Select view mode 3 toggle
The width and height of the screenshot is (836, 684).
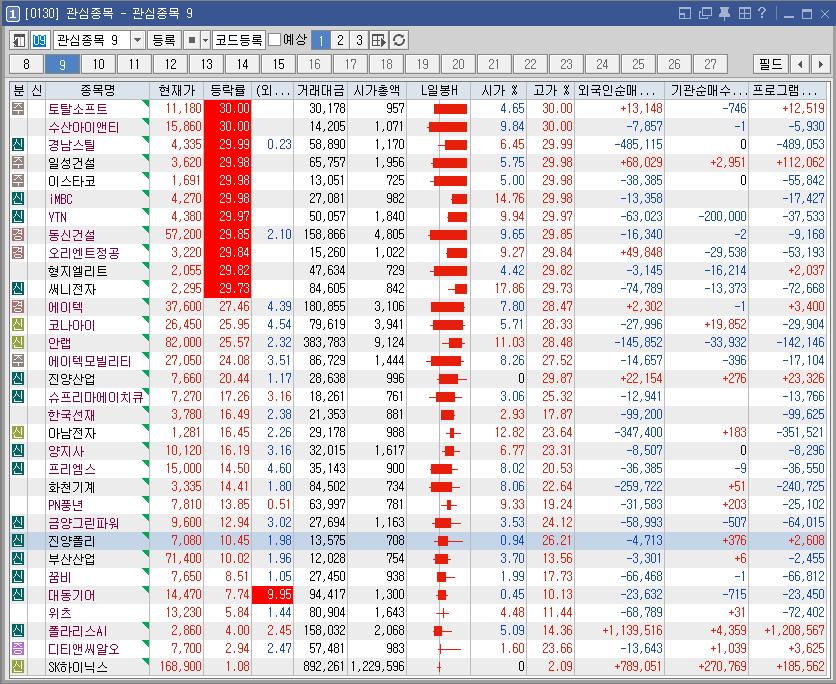359,41
